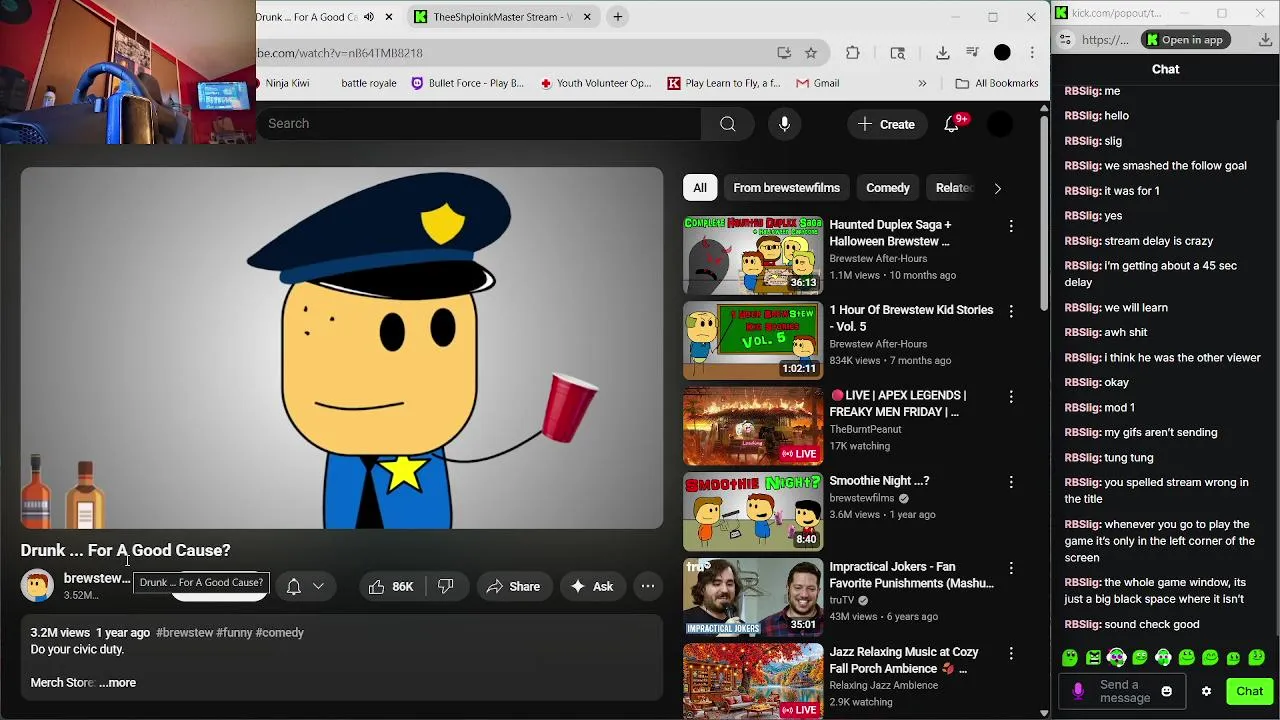
Task: Open media controls icon in Chrome toolbar
Action: tap(972, 53)
